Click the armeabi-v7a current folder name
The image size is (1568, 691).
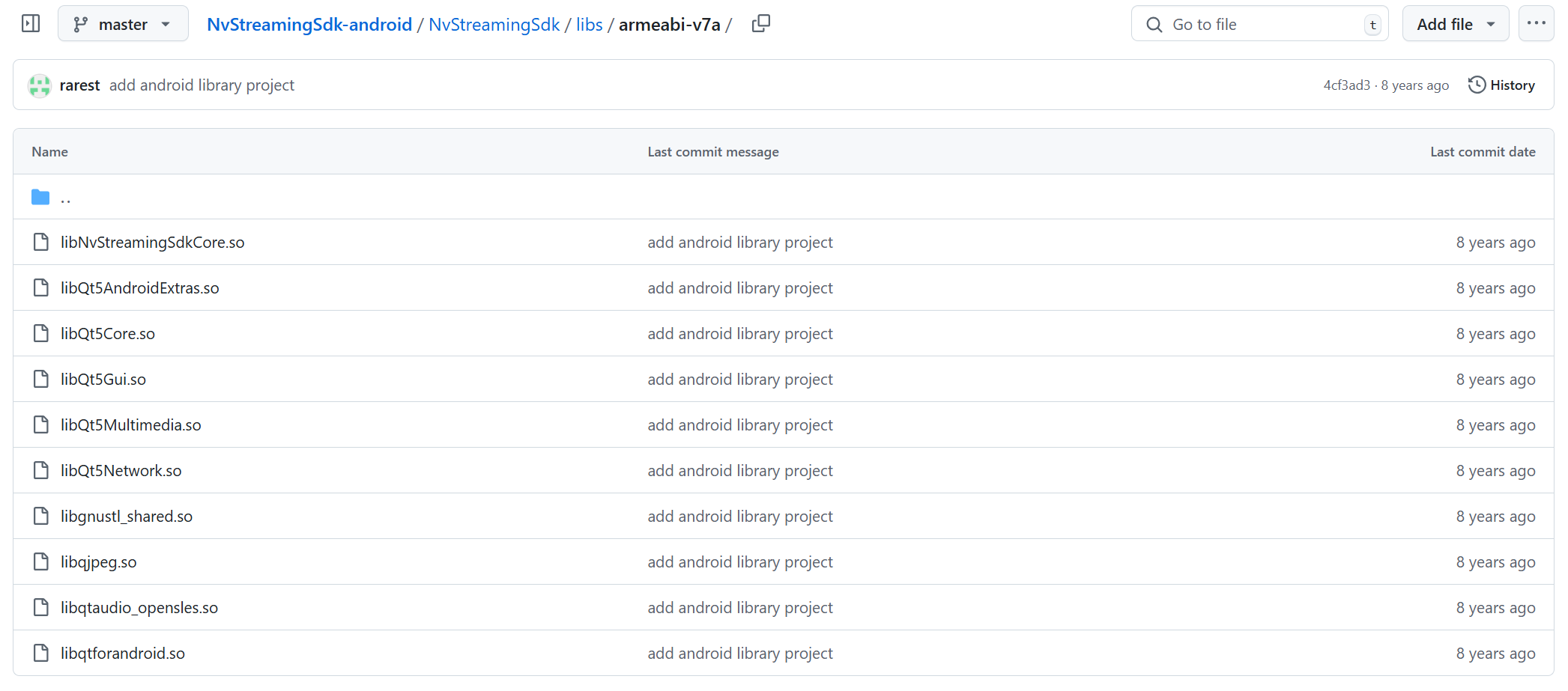[x=669, y=25]
